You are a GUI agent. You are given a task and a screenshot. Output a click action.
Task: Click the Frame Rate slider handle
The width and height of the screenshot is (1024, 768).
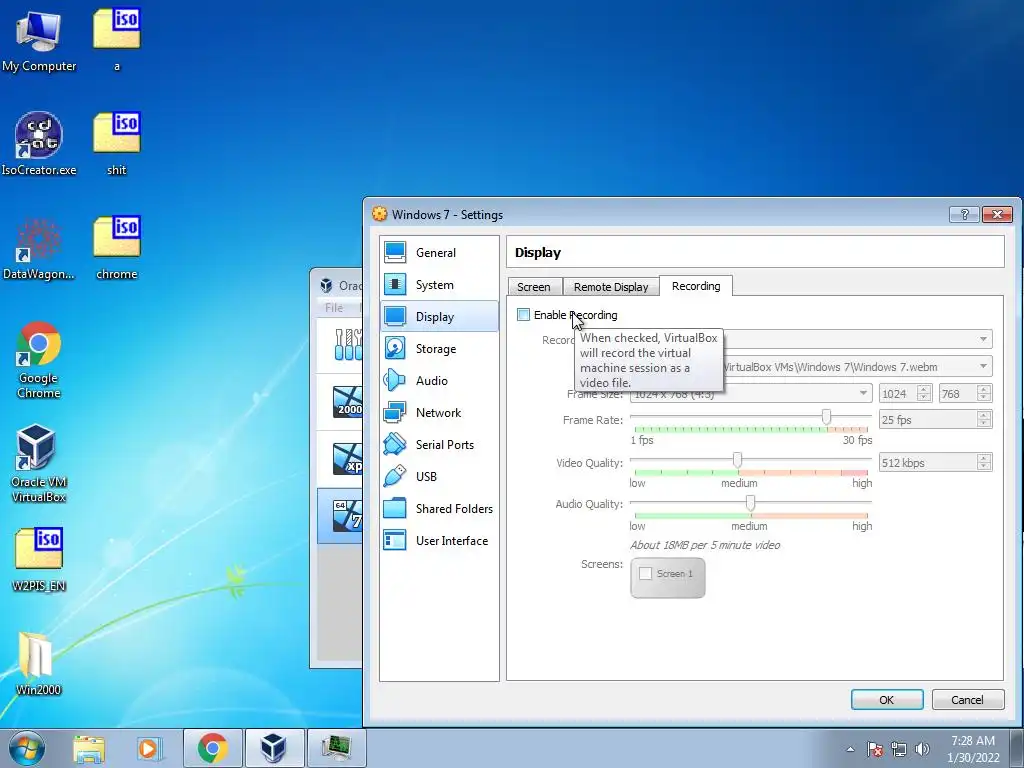(x=826, y=417)
